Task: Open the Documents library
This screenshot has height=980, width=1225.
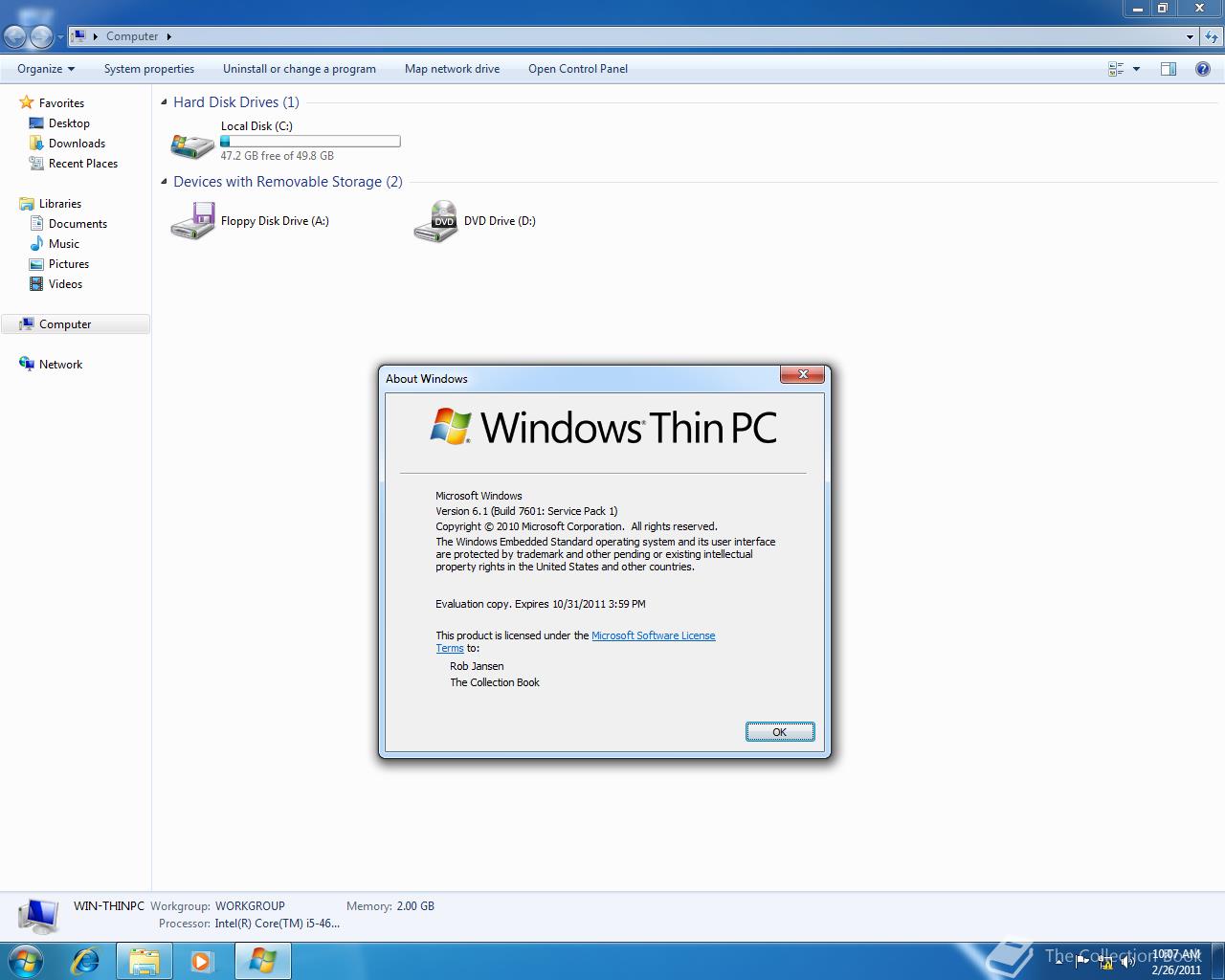Action: [x=78, y=224]
